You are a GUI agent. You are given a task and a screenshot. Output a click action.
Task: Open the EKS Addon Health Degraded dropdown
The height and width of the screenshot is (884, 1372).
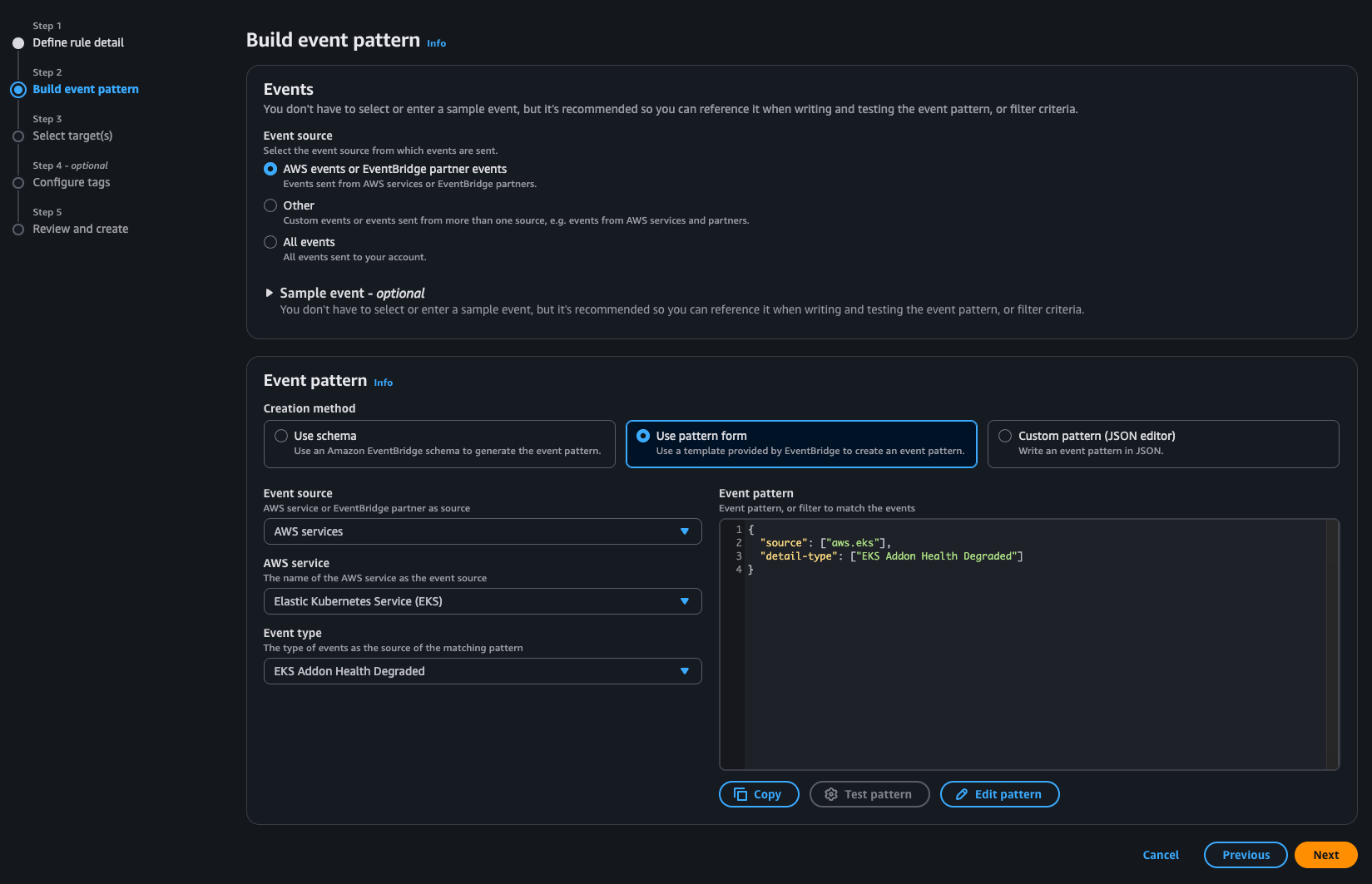[482, 671]
